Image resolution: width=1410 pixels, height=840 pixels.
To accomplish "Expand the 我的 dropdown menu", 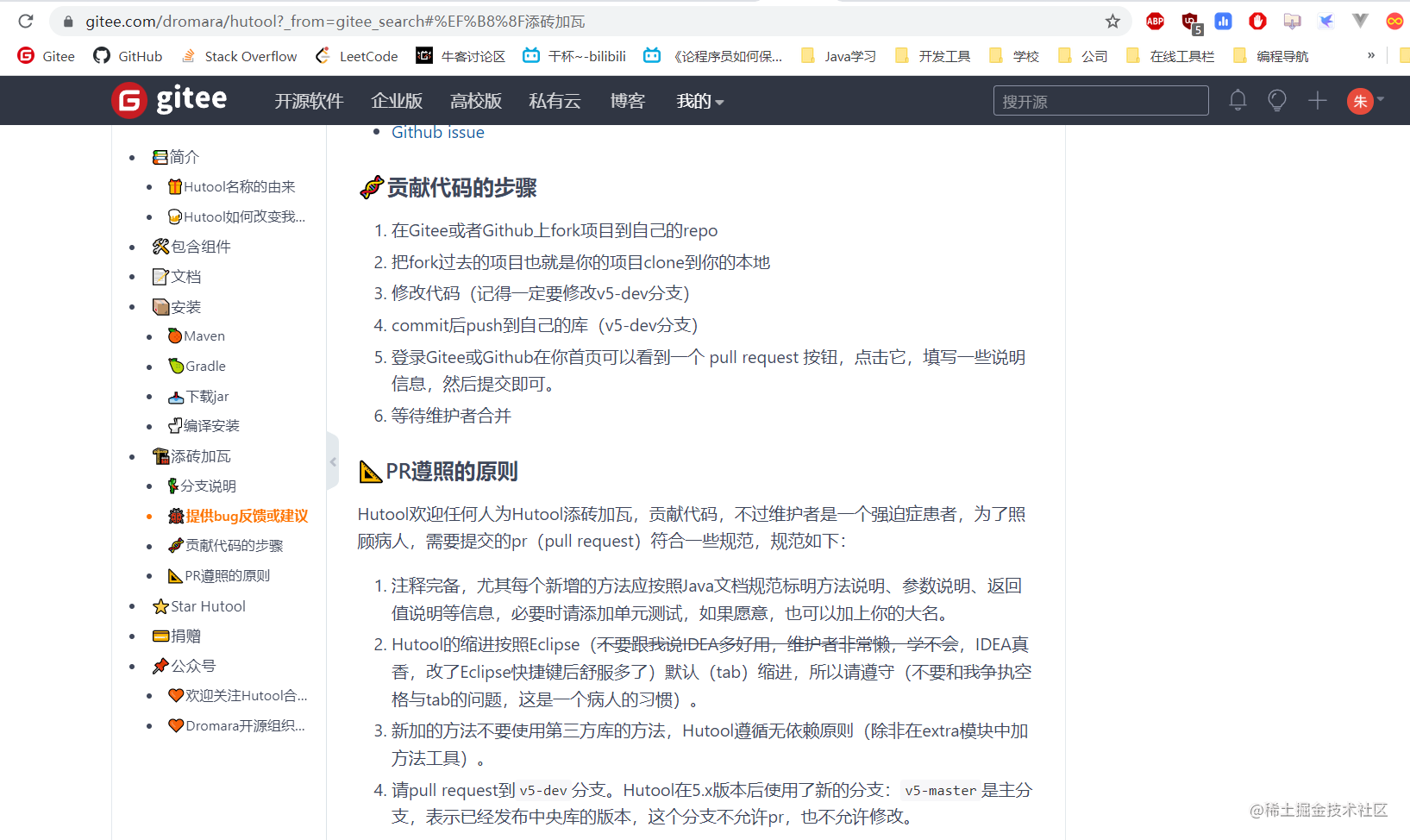I will click(x=700, y=101).
